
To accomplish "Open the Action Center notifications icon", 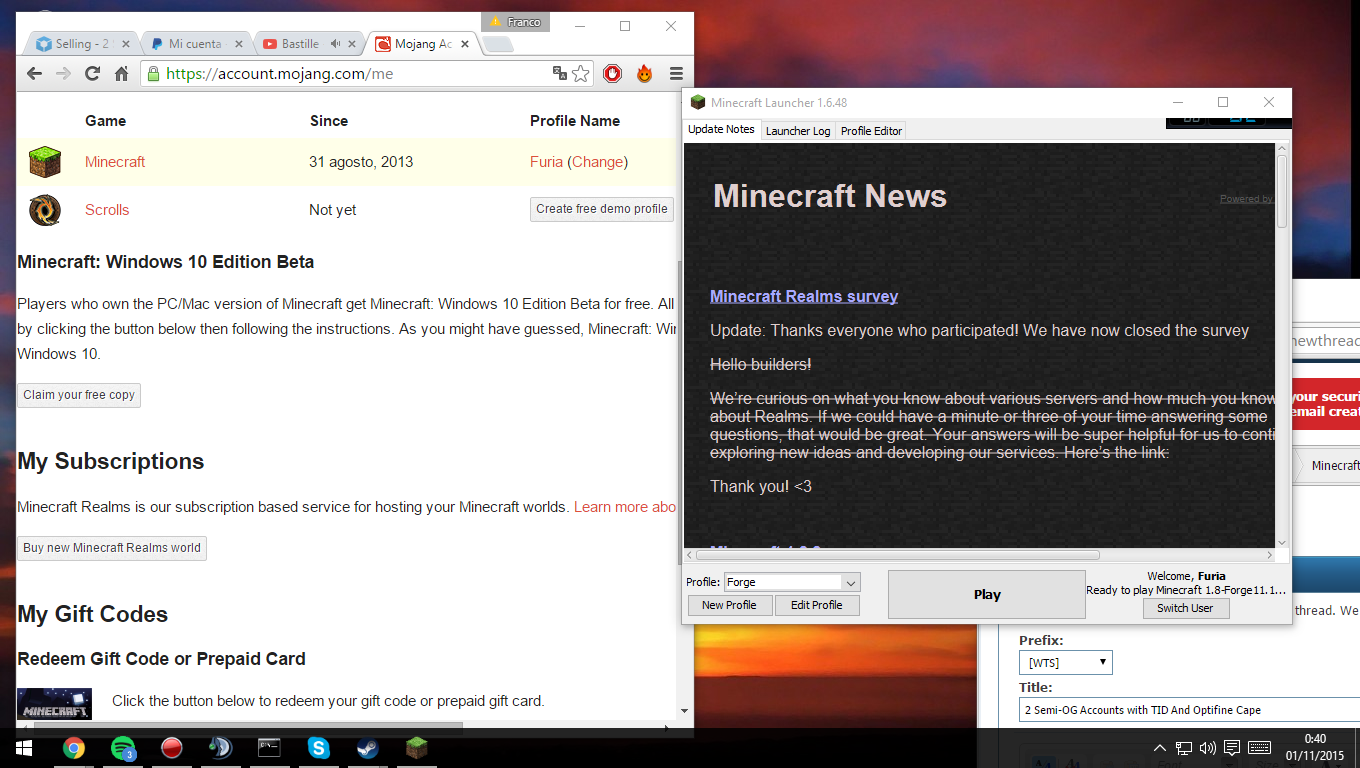I will pos(1232,747).
